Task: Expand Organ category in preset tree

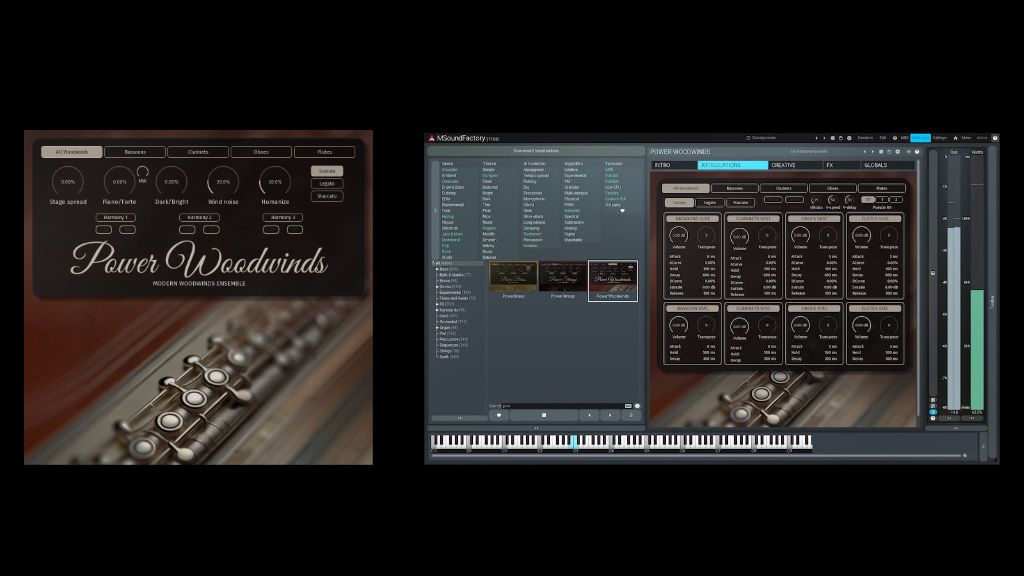Action: point(438,328)
